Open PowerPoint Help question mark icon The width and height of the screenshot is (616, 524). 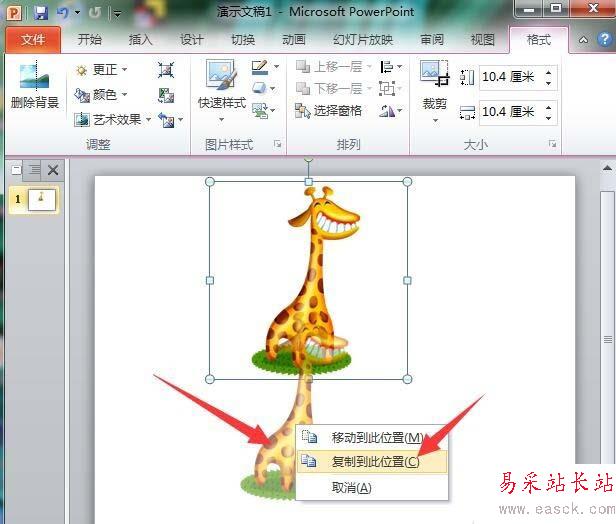point(605,39)
